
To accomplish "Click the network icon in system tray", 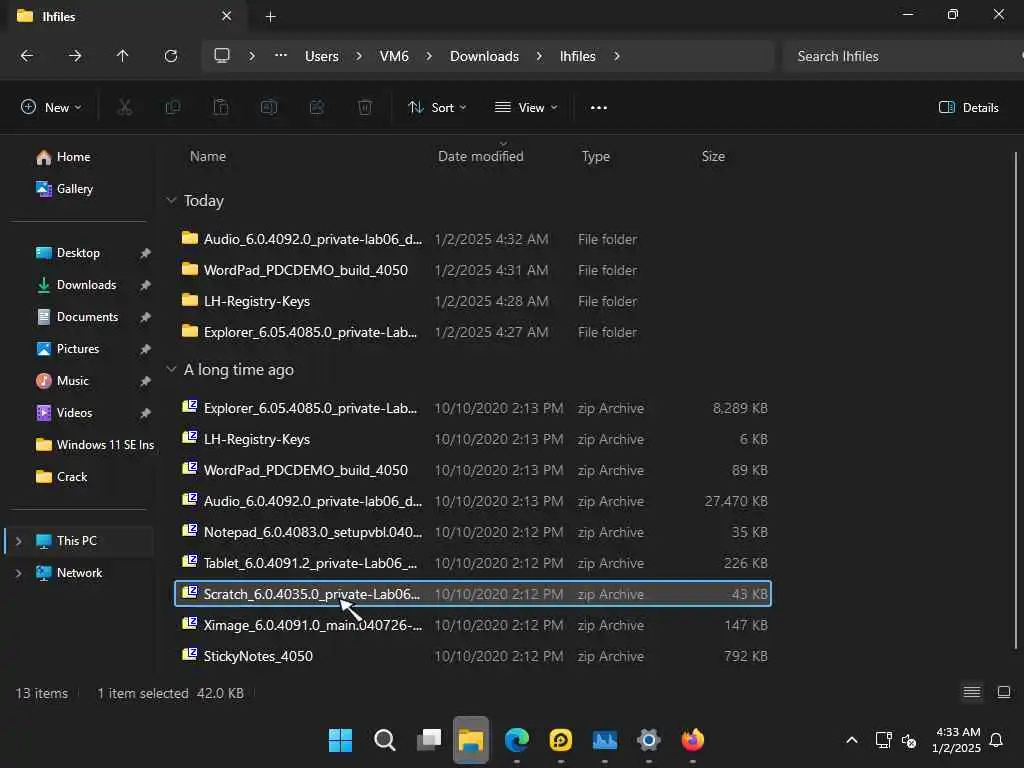I will 884,740.
